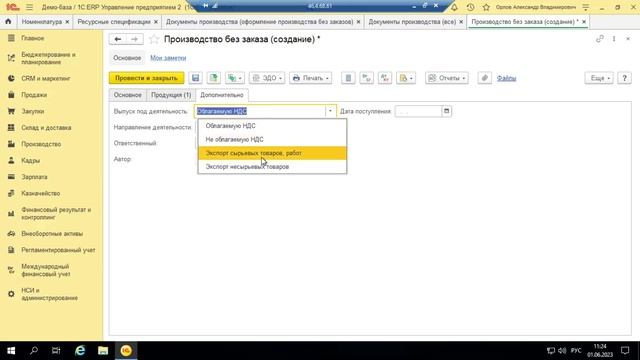The image size is (640, 360).
Task: Click the hamburger main menu icon
Action: (29, 7)
